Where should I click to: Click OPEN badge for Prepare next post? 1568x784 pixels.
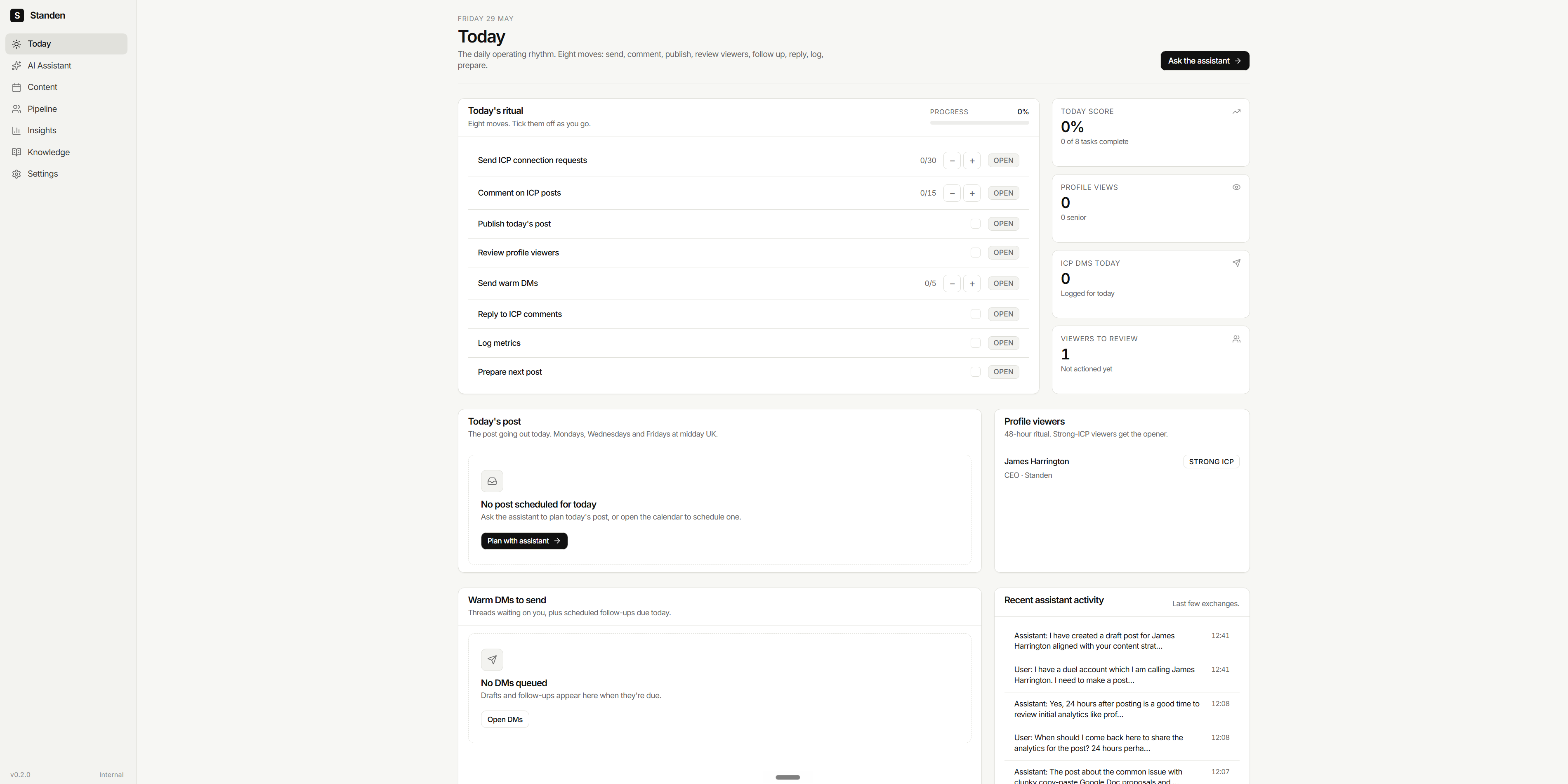[x=1003, y=372]
